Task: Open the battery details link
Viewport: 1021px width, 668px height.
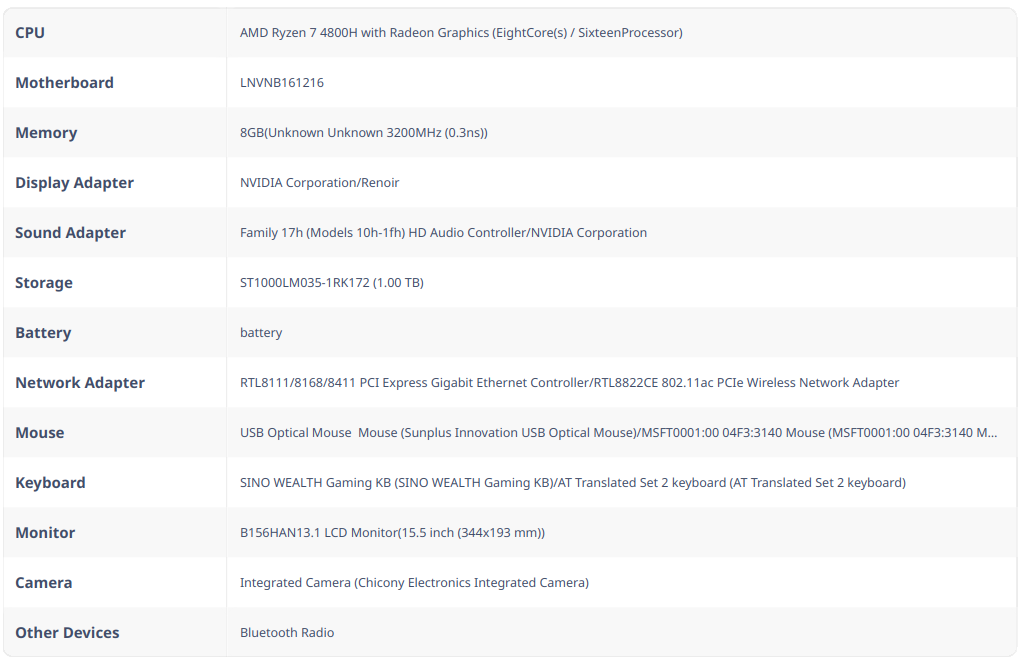Action: (x=261, y=332)
